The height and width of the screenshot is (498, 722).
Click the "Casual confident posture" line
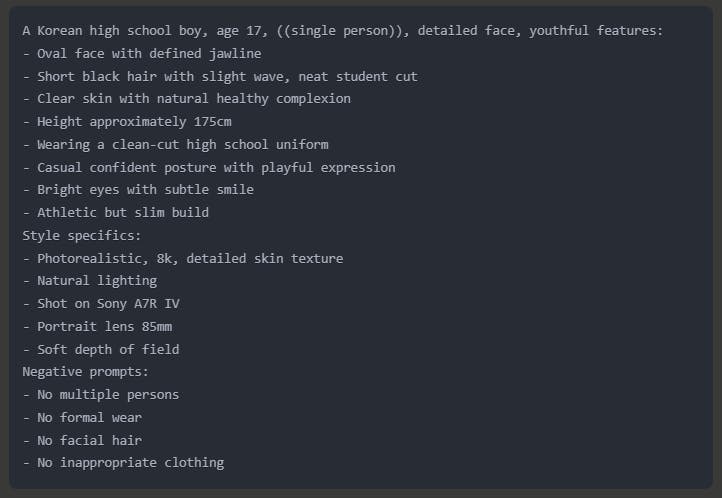[209, 167]
